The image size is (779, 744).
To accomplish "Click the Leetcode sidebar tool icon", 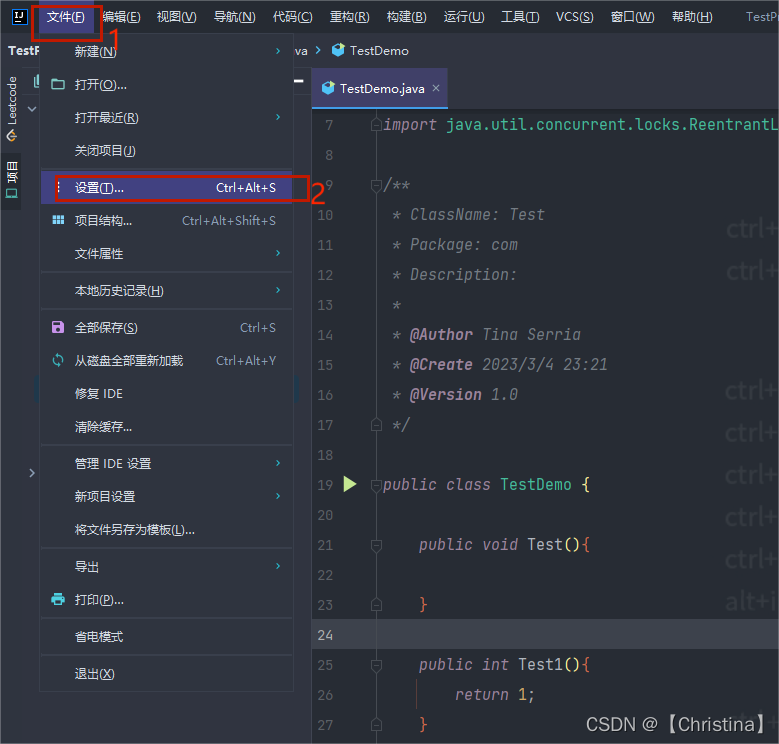I will click(12, 136).
